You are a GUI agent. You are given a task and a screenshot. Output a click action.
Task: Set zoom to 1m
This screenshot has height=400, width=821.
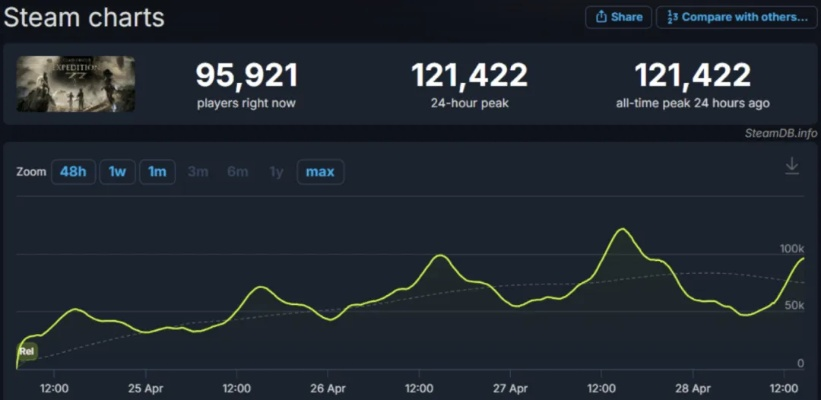pos(157,172)
